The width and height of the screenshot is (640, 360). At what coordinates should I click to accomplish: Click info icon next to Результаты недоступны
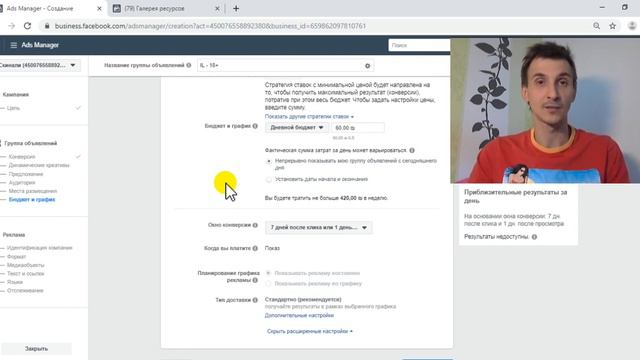pyautogui.click(x=534, y=237)
